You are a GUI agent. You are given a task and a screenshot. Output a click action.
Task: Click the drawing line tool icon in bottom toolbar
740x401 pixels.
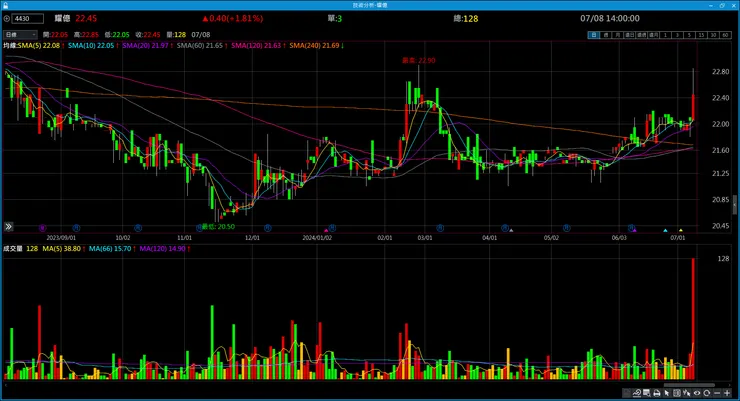[637, 393]
